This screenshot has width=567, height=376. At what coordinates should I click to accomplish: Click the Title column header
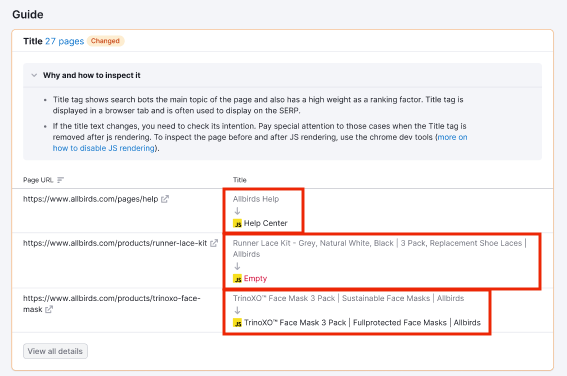240,180
